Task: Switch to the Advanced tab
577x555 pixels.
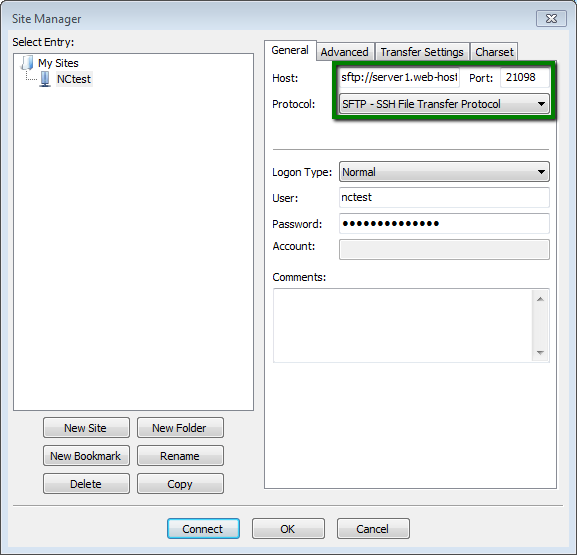Action: [344, 52]
